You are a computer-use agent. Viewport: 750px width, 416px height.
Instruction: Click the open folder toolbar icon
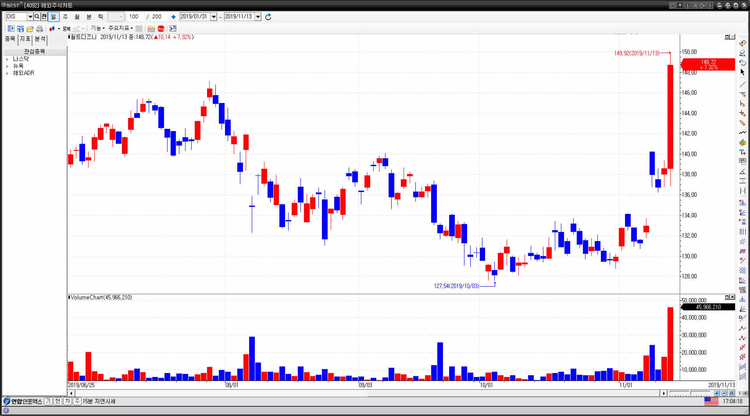pos(30,29)
